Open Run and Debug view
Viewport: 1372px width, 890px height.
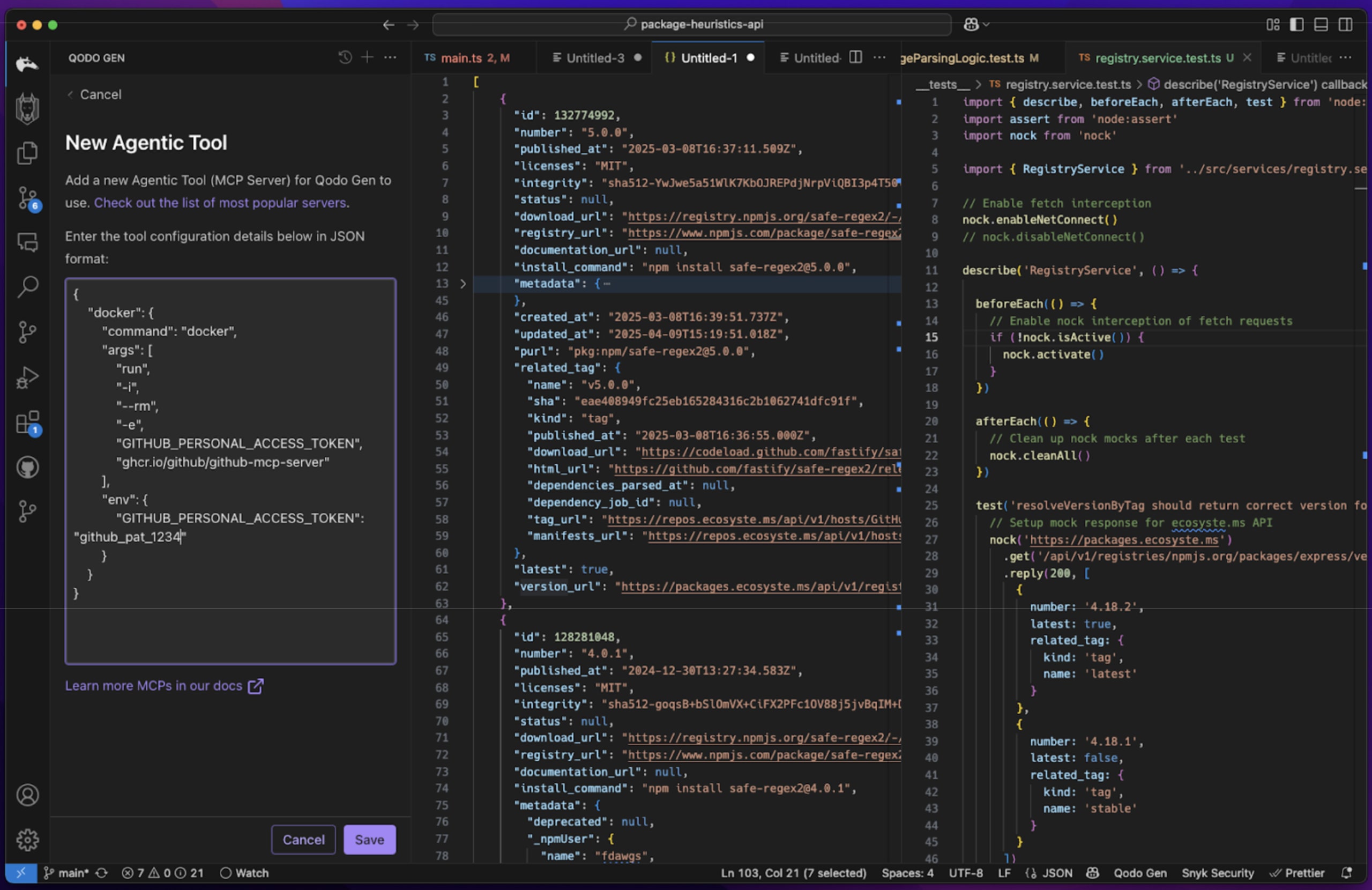(x=27, y=378)
